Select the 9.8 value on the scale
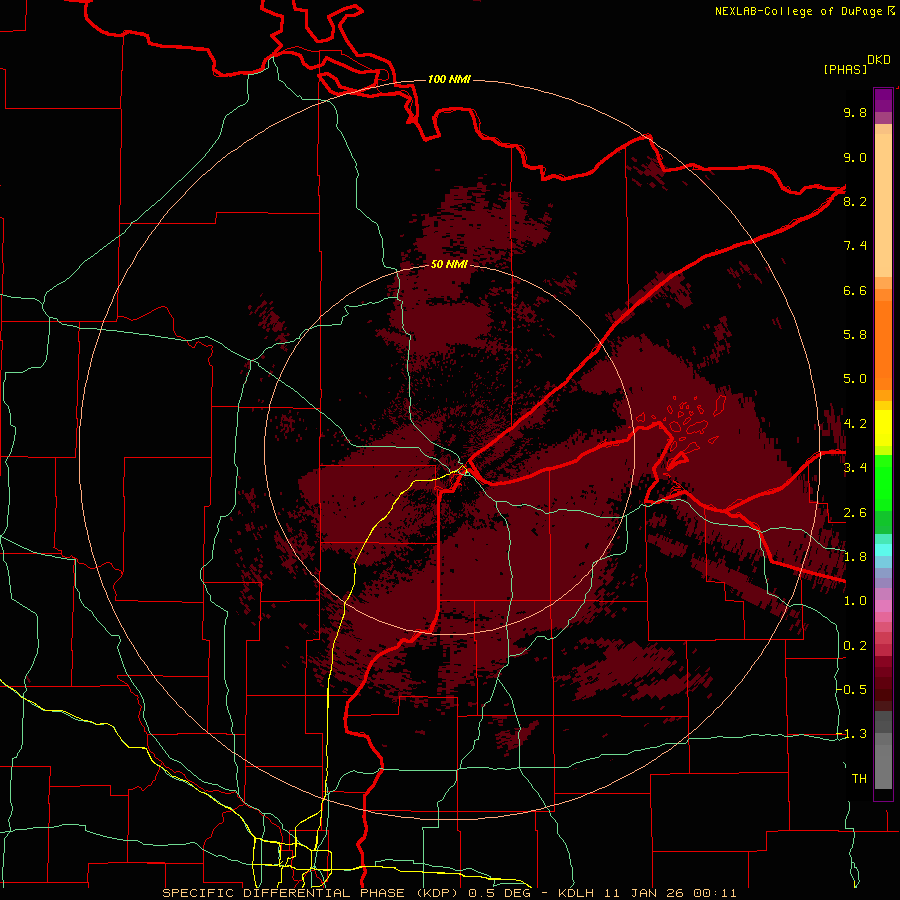 pyautogui.click(x=855, y=113)
